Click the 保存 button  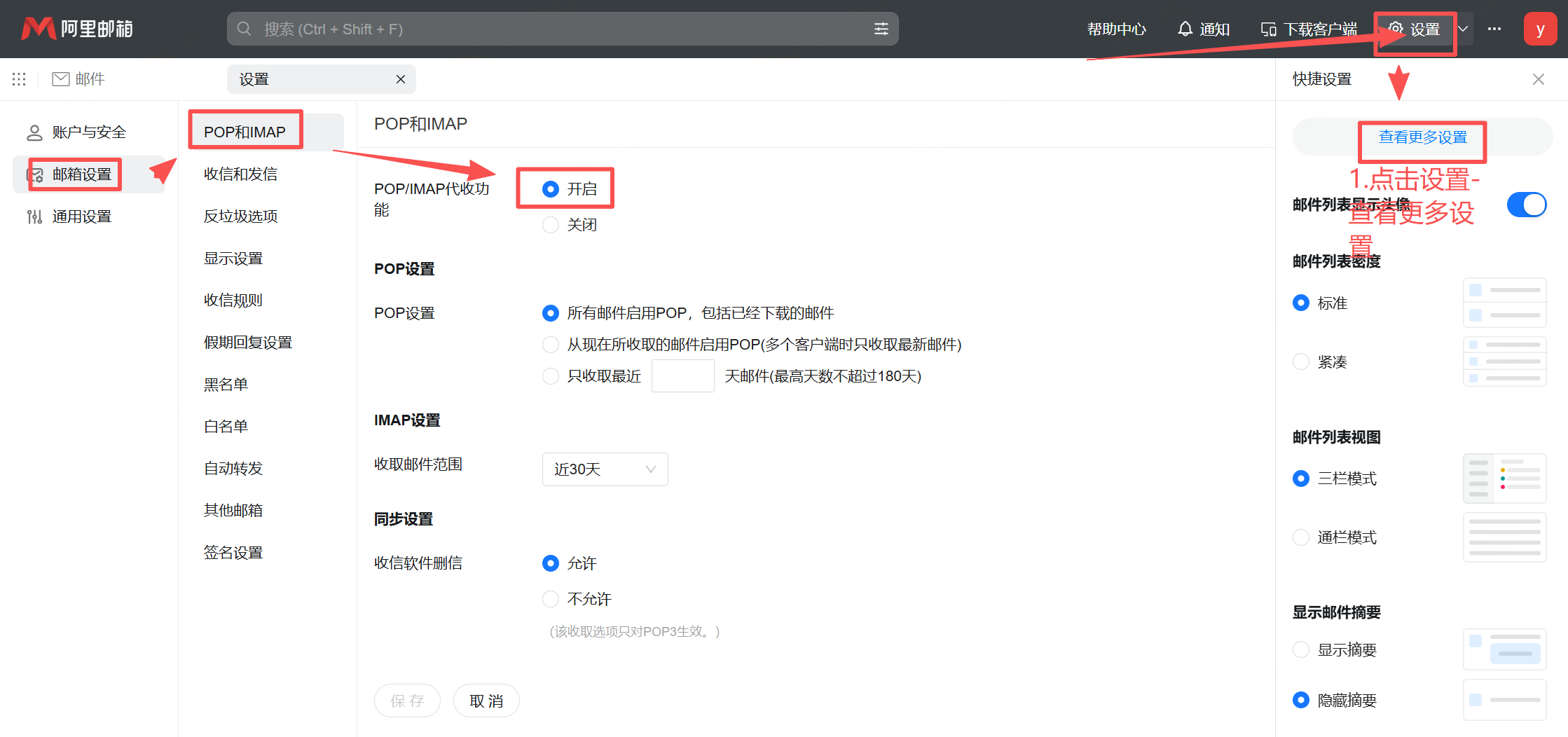click(407, 701)
